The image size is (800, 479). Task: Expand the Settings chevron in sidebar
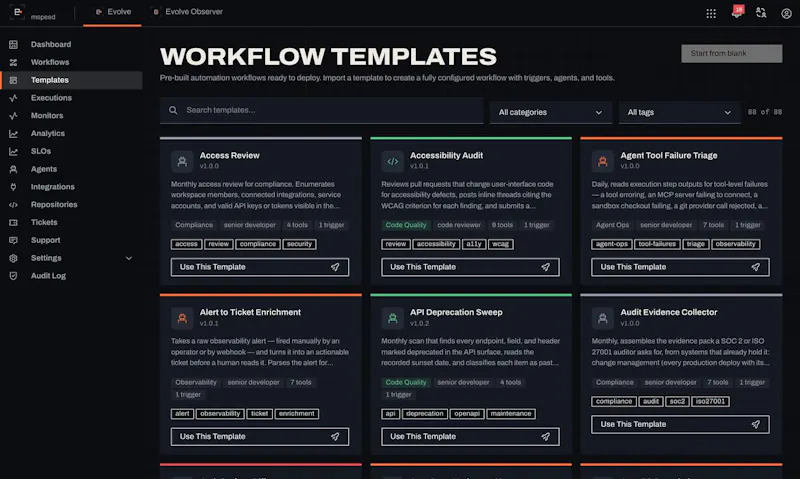(129, 258)
